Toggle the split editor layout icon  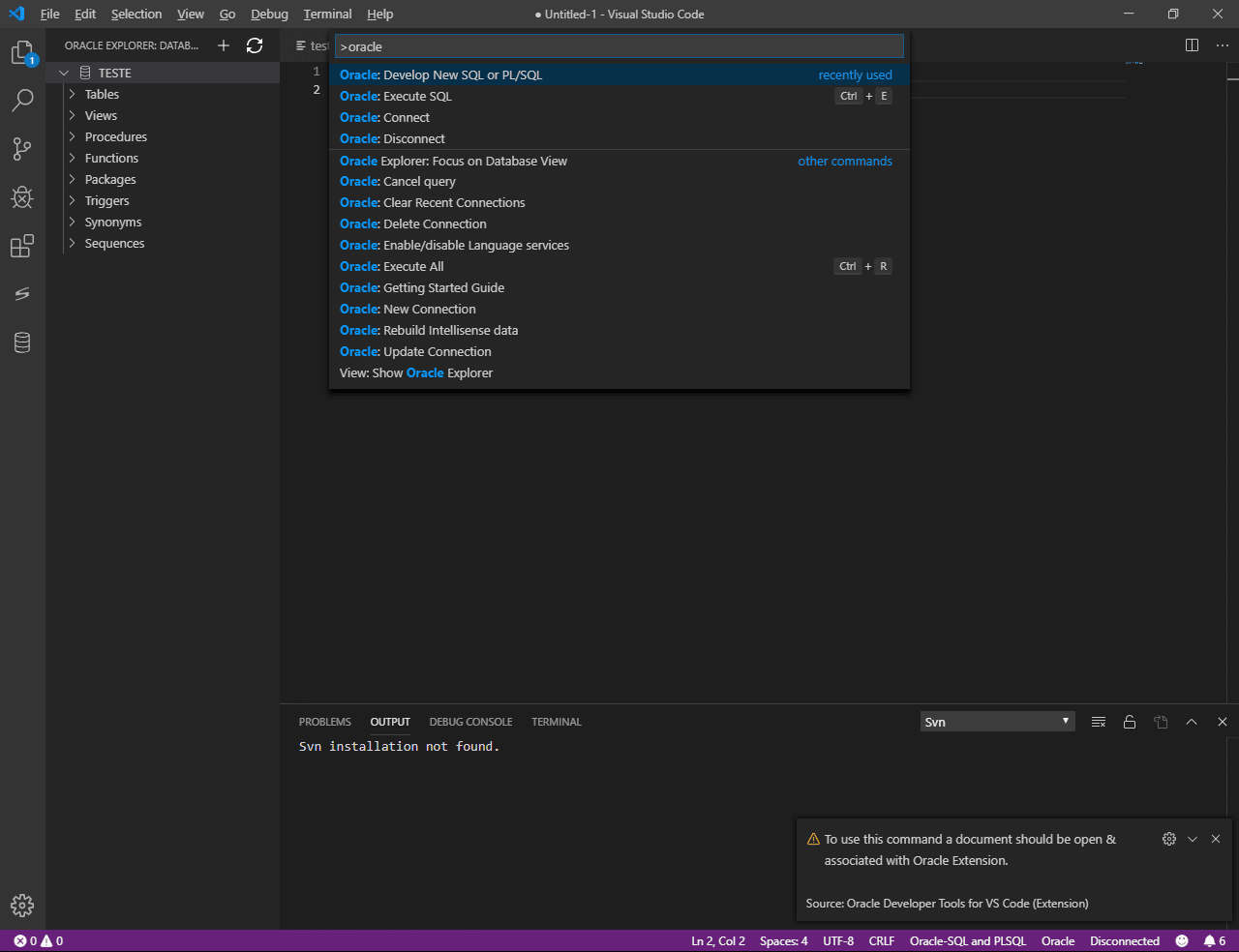click(x=1192, y=45)
